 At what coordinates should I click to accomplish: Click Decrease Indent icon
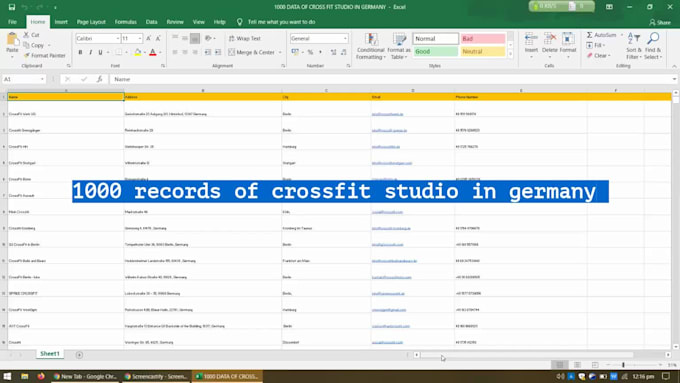[208, 52]
